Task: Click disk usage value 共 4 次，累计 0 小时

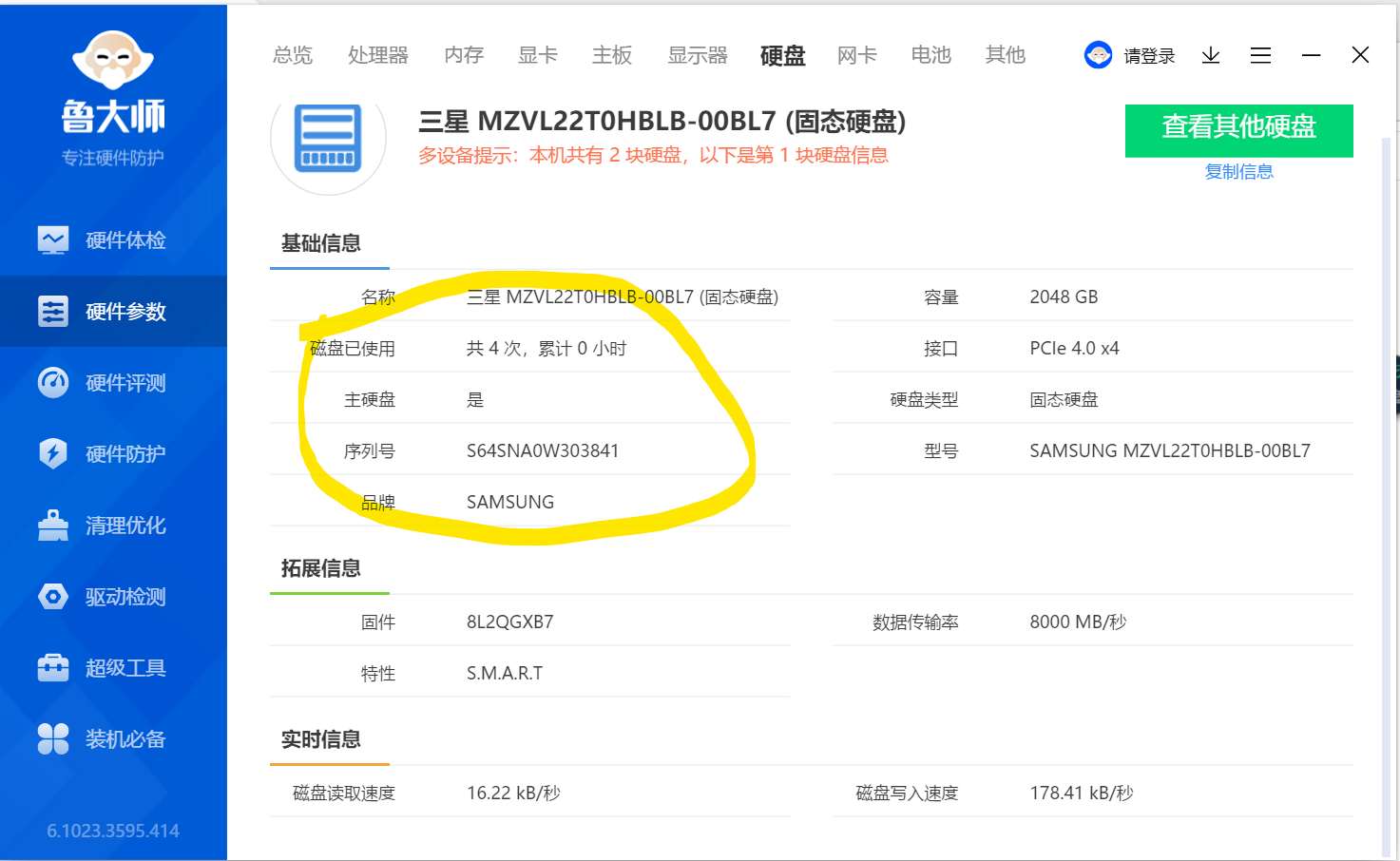Action: (x=547, y=348)
